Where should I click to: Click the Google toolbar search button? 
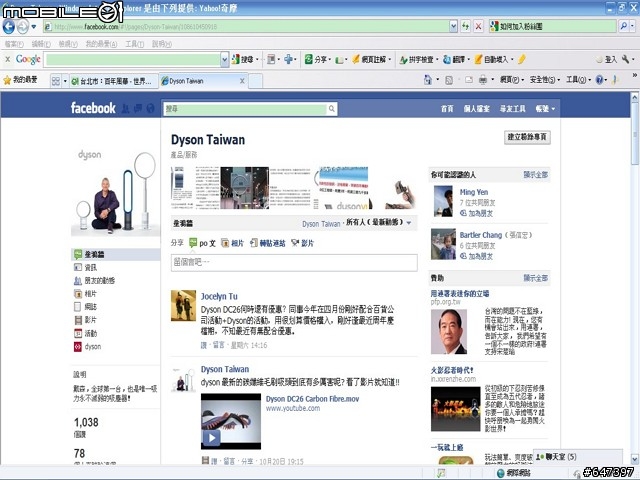tap(245, 60)
